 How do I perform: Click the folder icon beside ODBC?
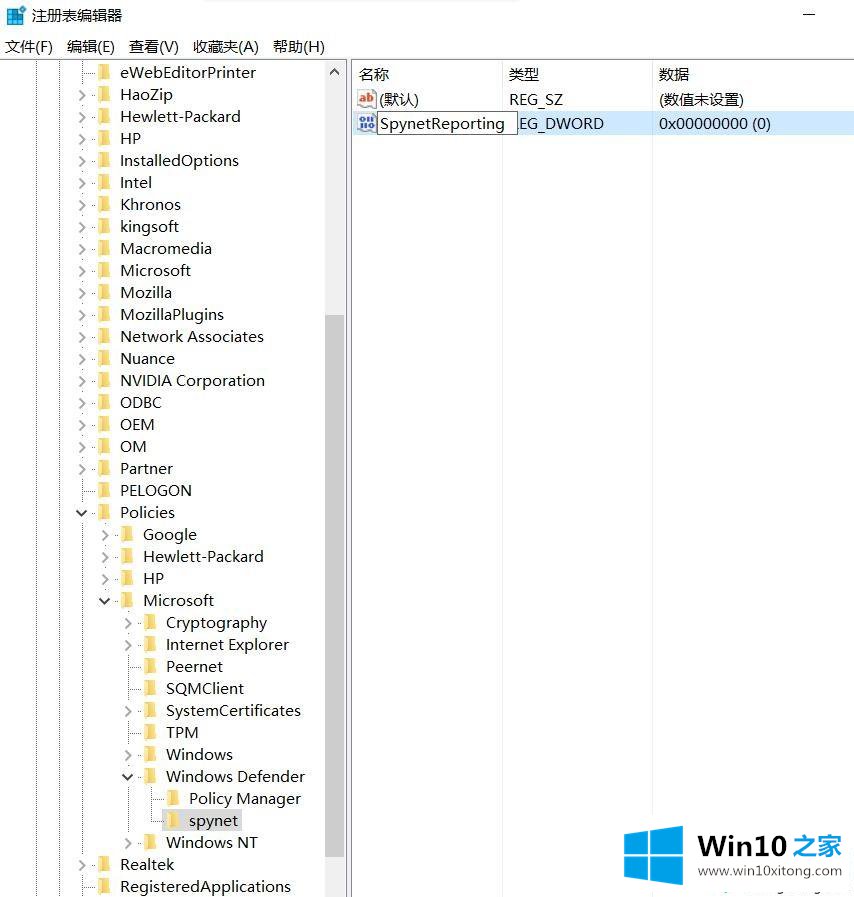(x=104, y=402)
